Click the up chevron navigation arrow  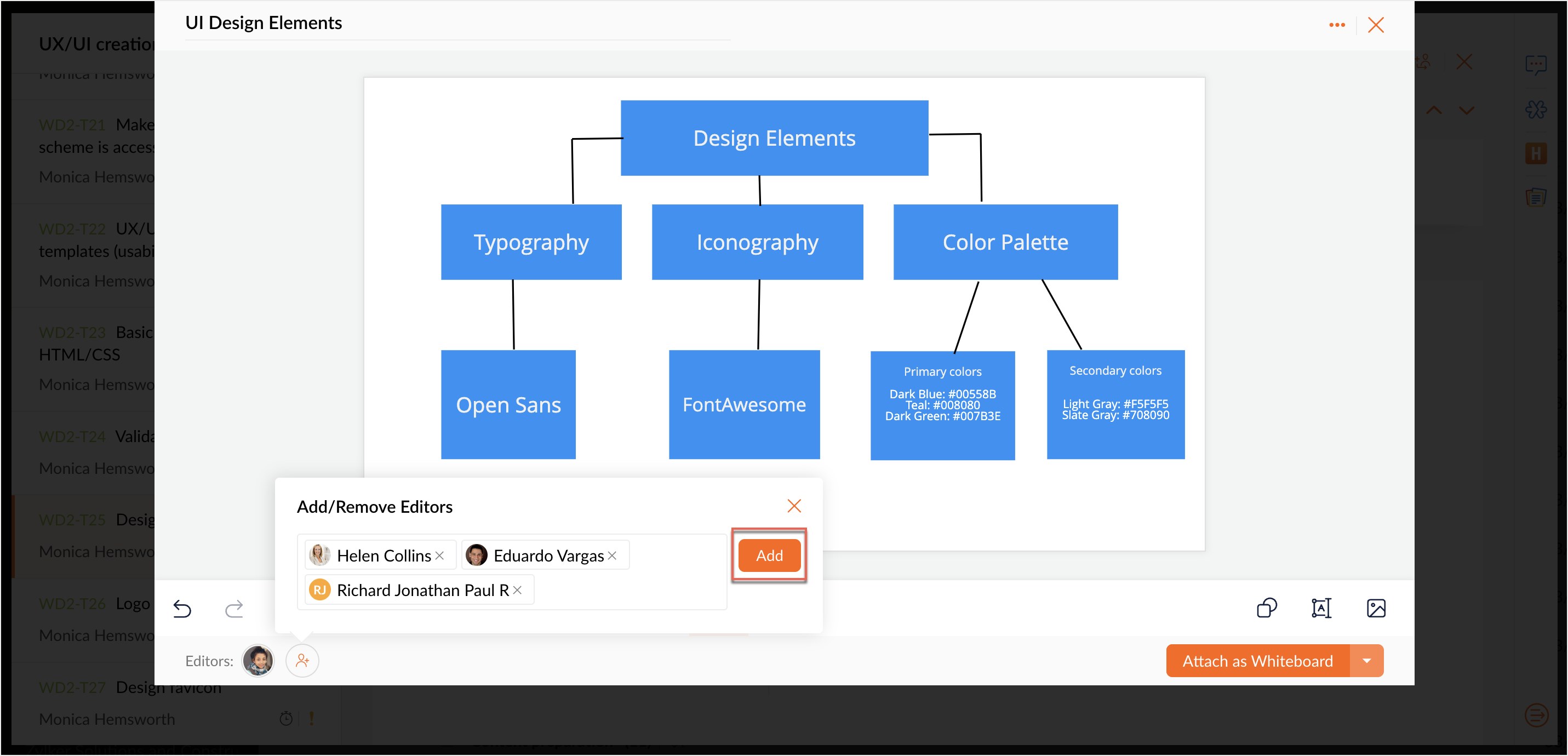(x=1434, y=110)
